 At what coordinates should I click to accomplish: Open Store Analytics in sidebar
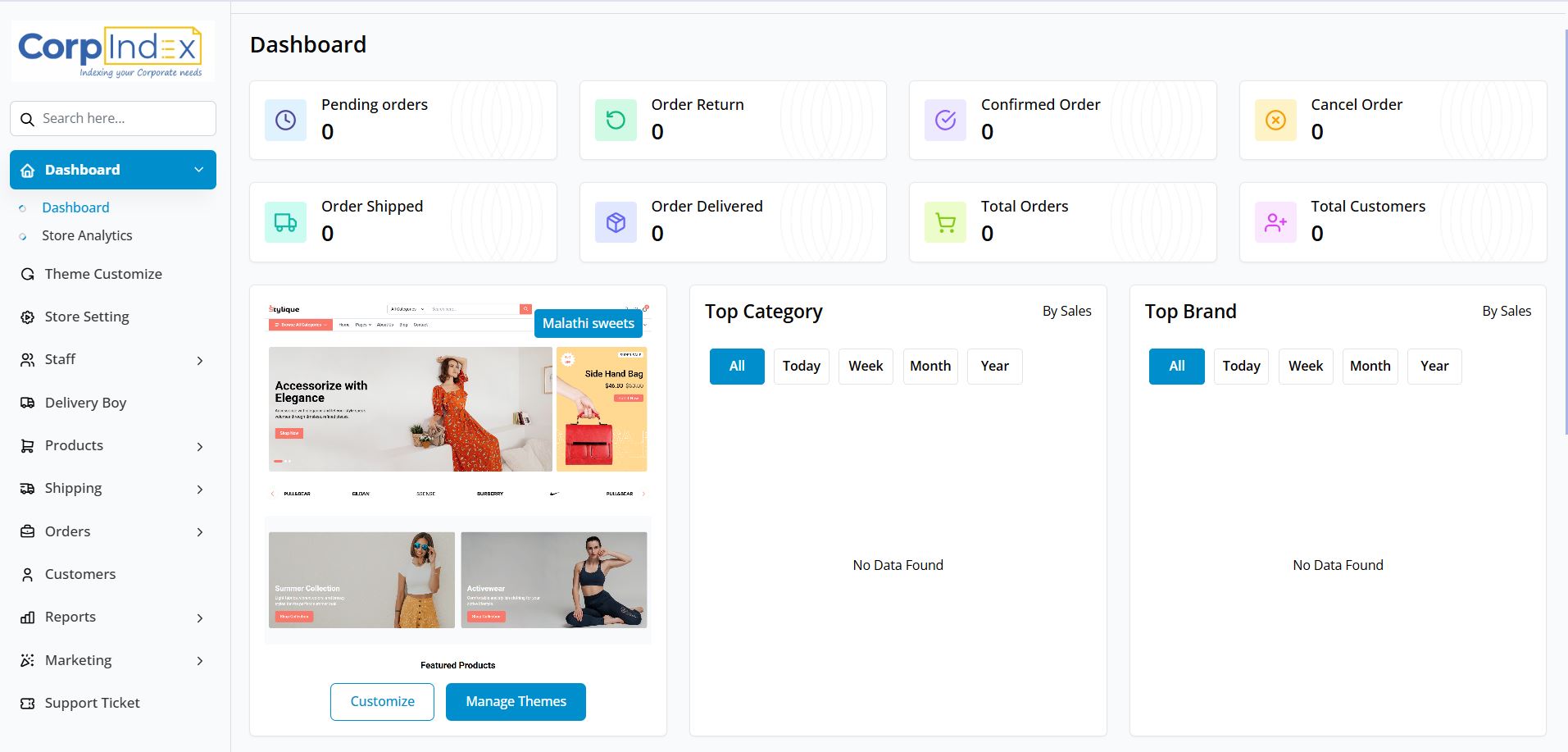[x=87, y=235]
